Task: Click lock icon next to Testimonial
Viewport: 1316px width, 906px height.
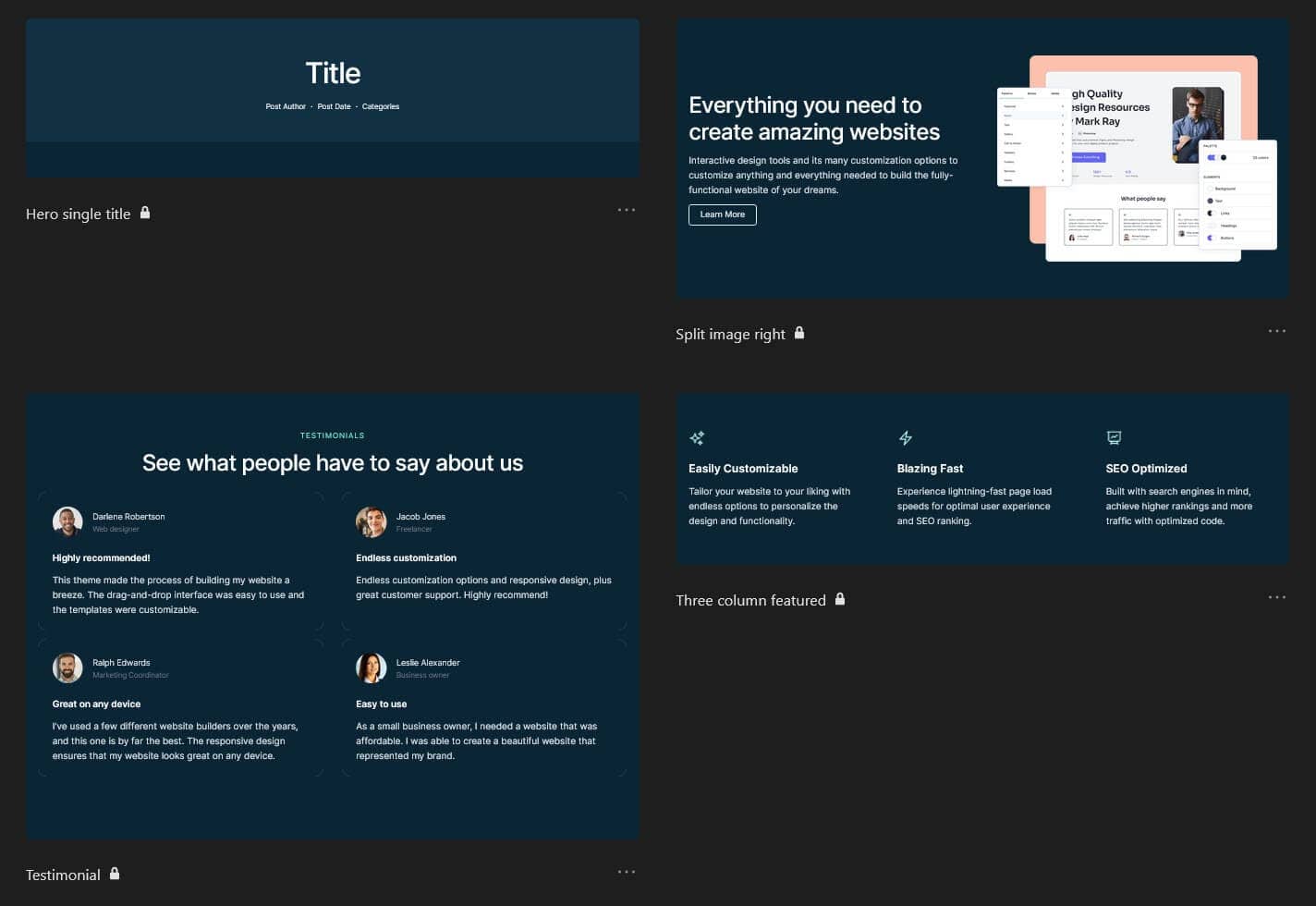Action: click(115, 874)
